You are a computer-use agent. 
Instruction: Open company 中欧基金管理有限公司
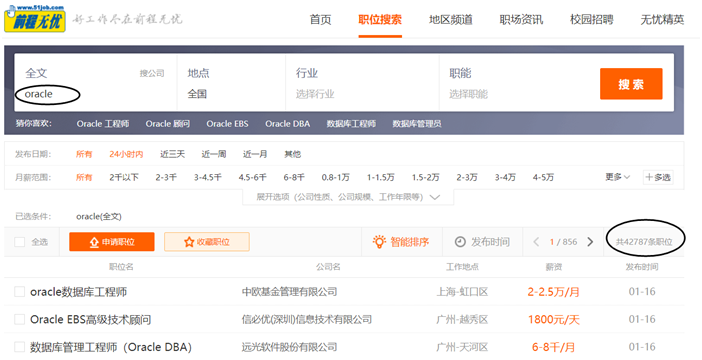[289, 292]
